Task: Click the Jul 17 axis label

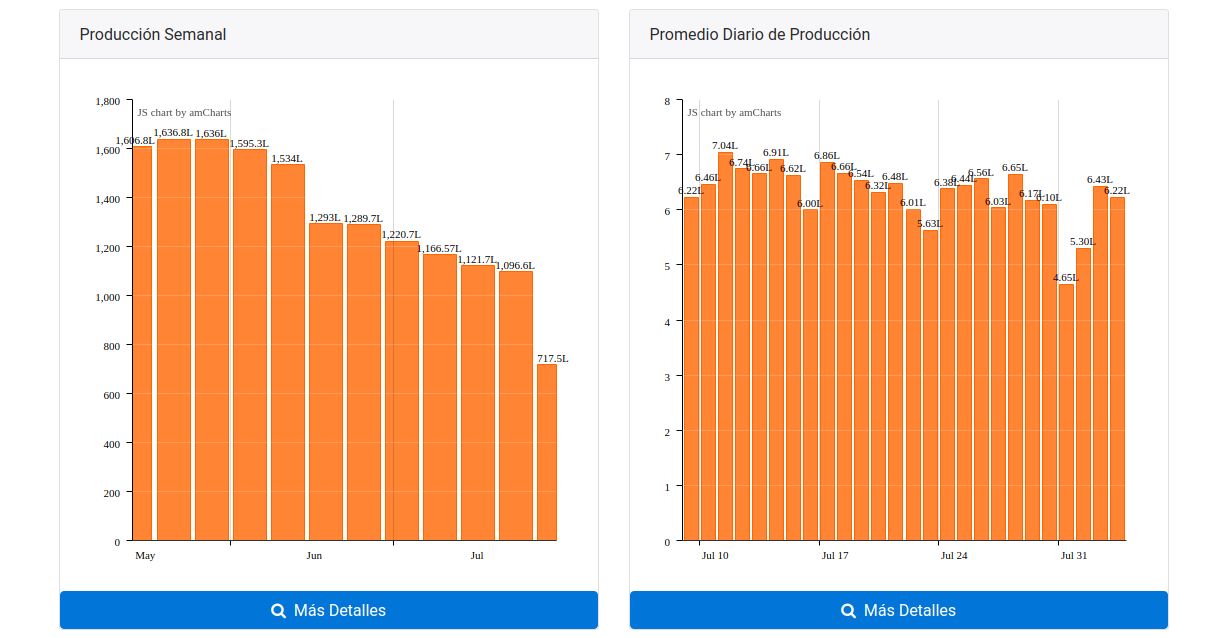Action: (x=835, y=555)
